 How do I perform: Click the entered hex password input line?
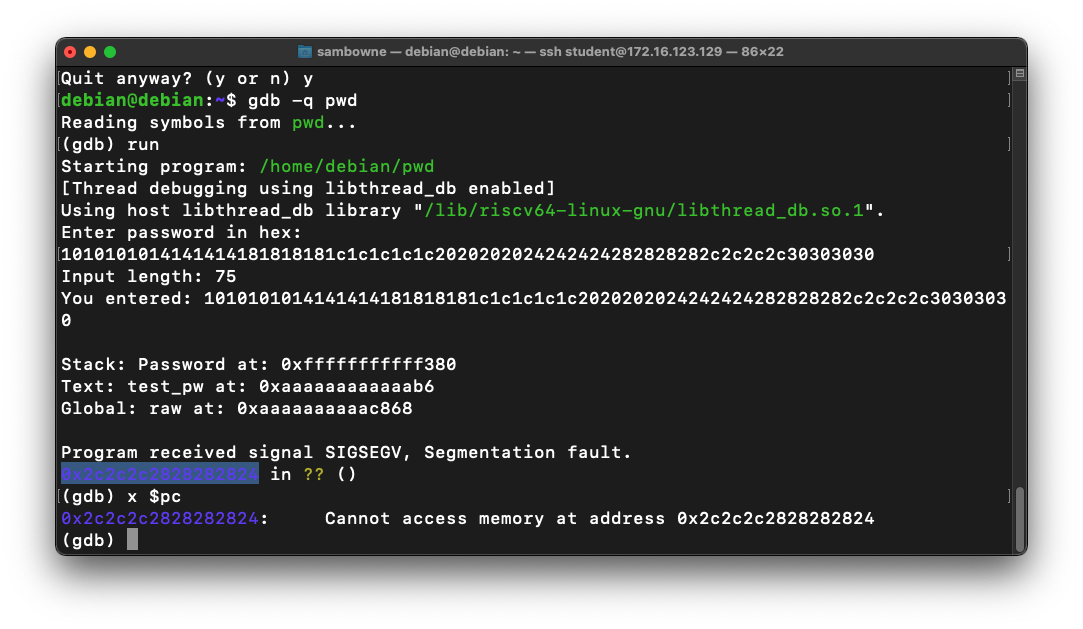[468, 255]
